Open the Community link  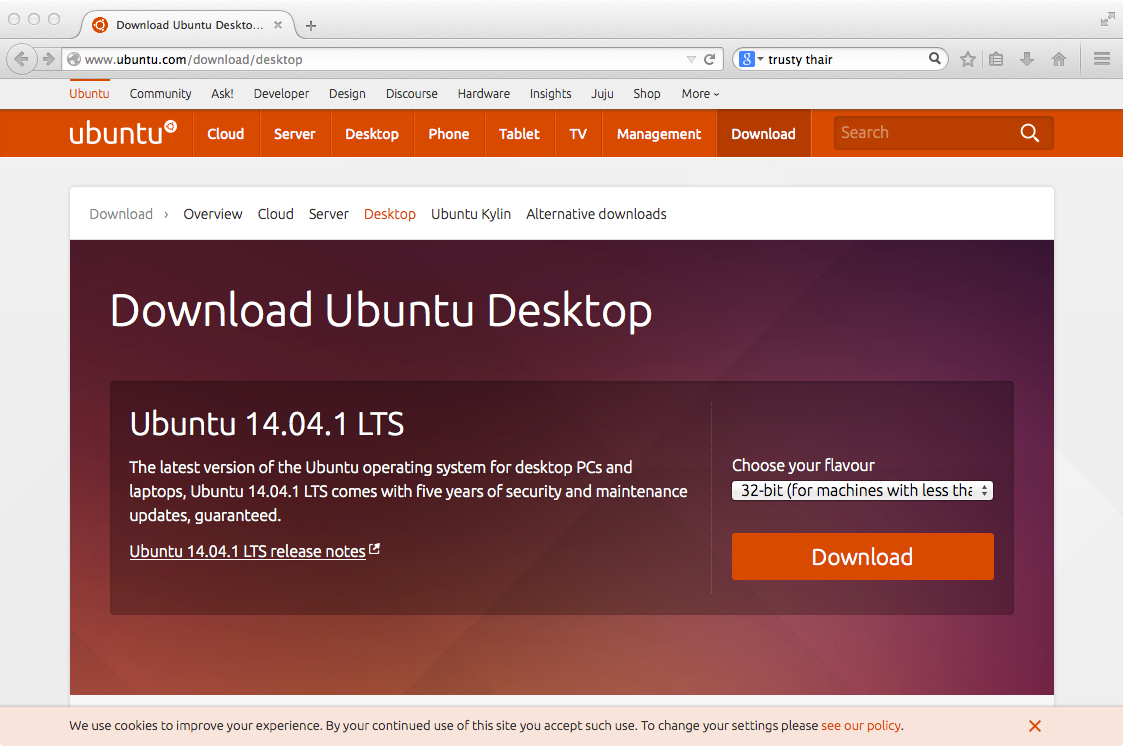click(x=160, y=94)
